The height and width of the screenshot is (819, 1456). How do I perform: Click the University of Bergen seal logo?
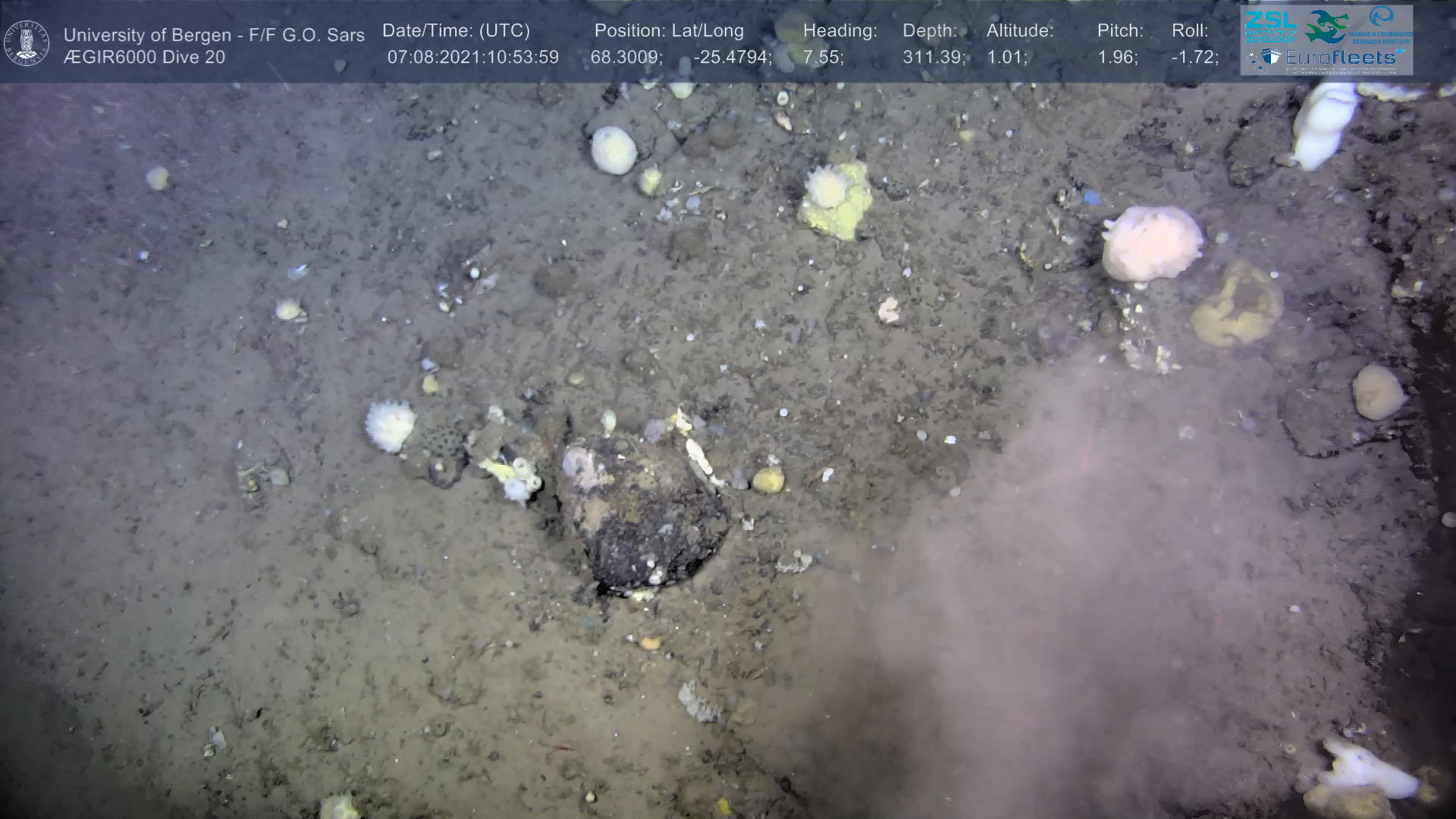tap(27, 42)
